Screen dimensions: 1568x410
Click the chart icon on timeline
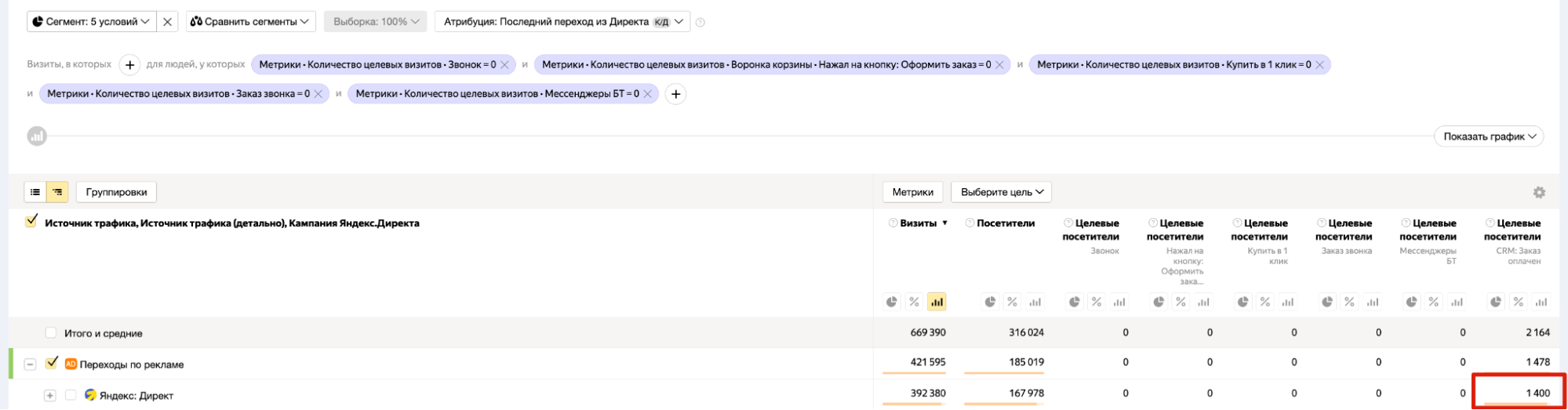point(37,136)
